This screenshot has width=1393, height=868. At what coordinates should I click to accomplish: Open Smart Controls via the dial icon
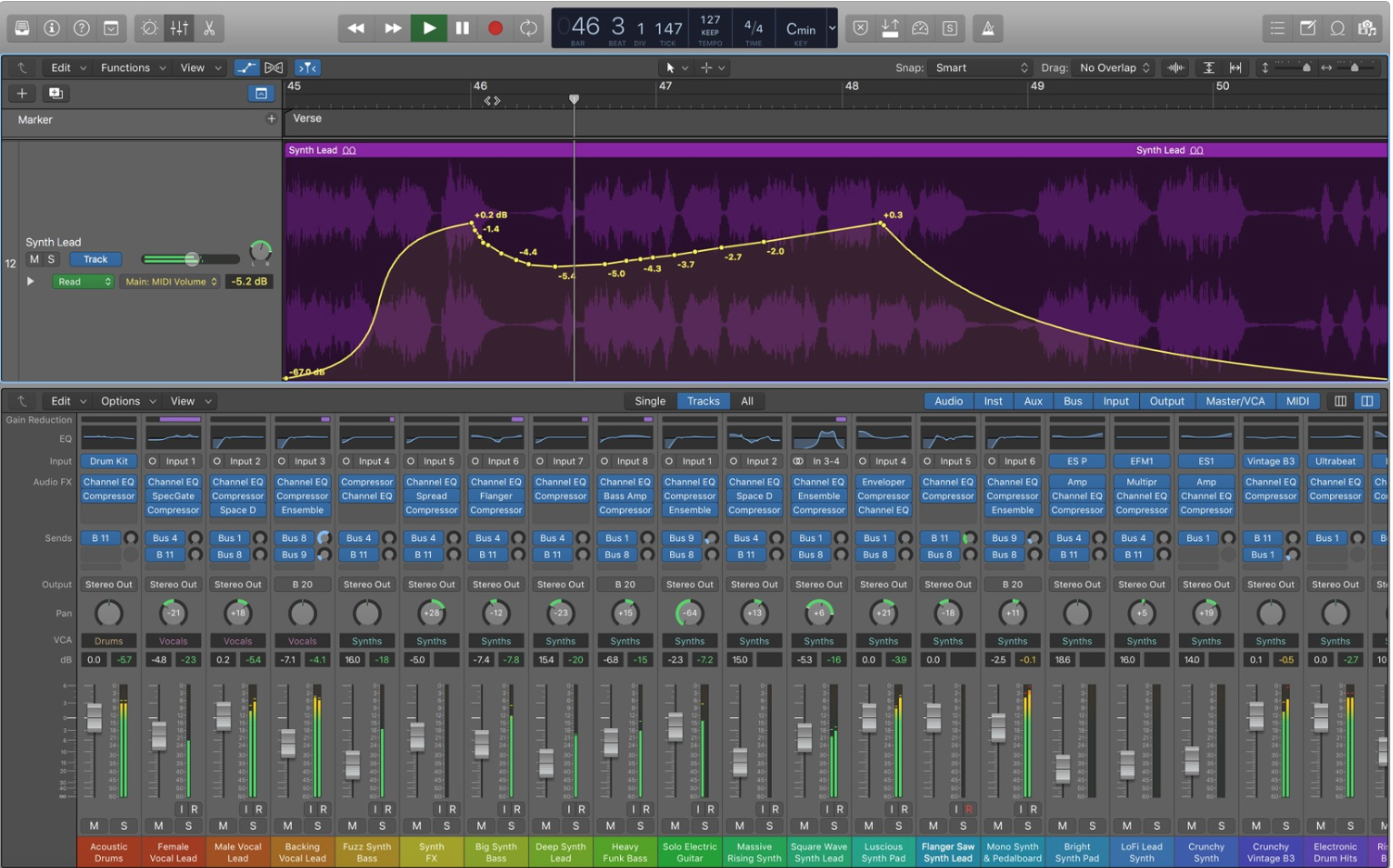click(x=148, y=28)
